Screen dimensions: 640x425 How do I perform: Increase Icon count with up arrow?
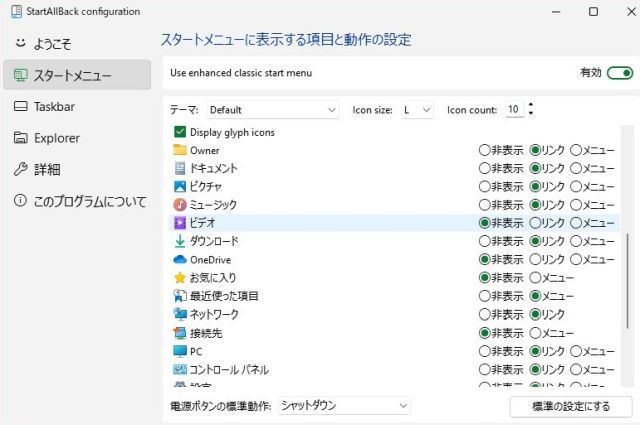[531, 105]
